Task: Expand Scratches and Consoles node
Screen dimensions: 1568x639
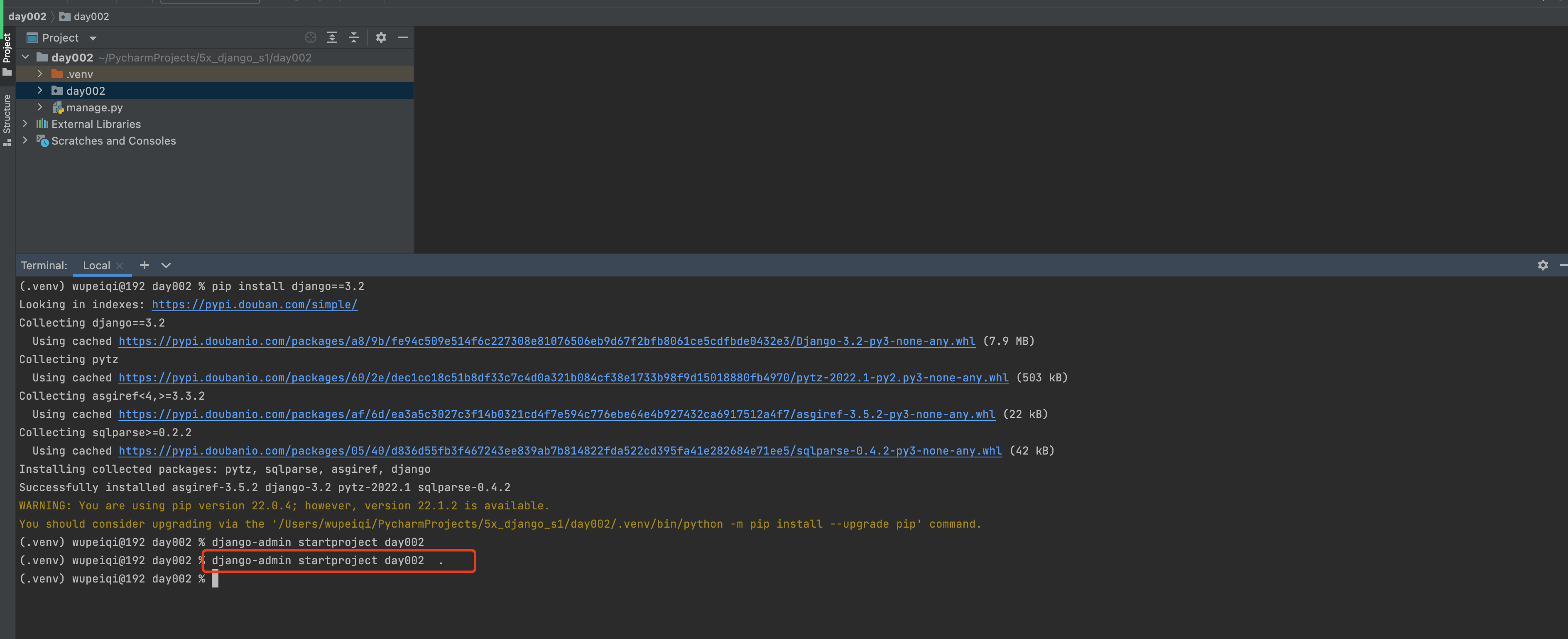Action: 25,140
